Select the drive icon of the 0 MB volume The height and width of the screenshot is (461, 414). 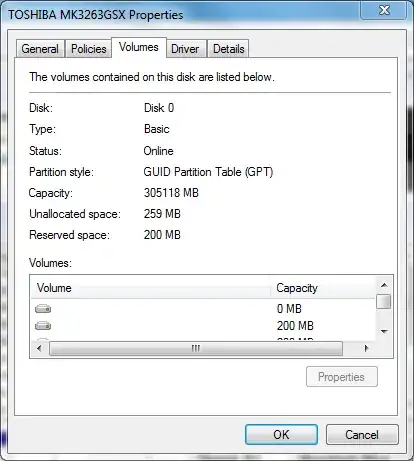click(x=43, y=309)
